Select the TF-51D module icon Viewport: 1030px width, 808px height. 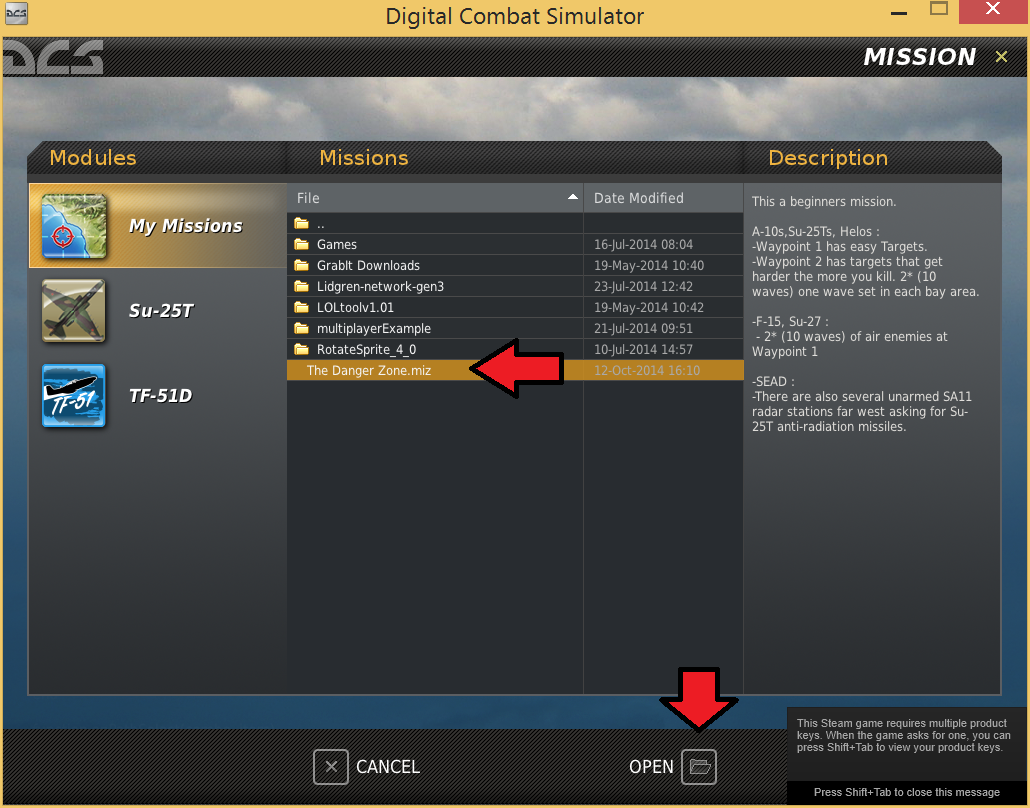[74, 395]
